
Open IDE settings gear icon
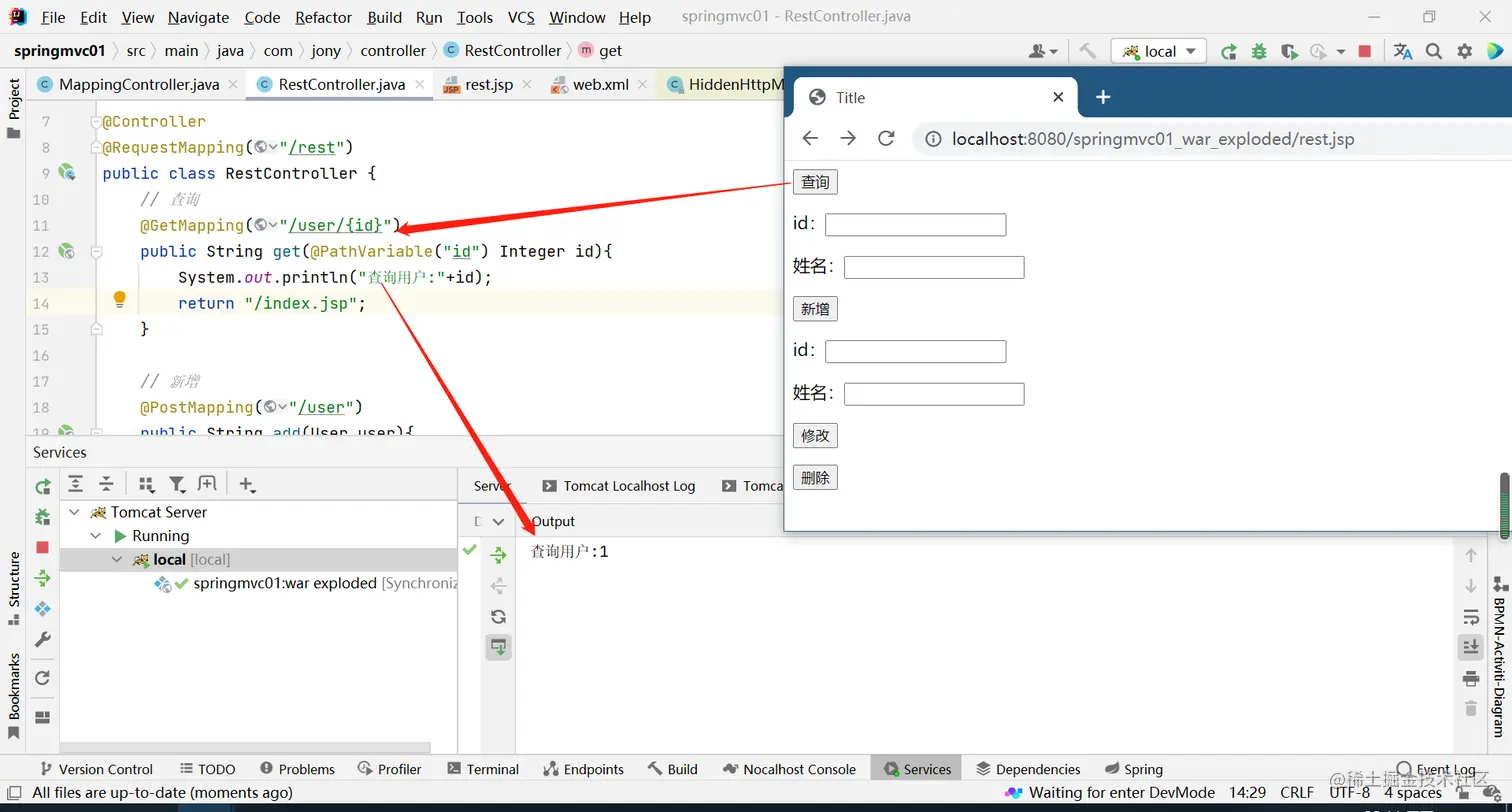(1465, 51)
